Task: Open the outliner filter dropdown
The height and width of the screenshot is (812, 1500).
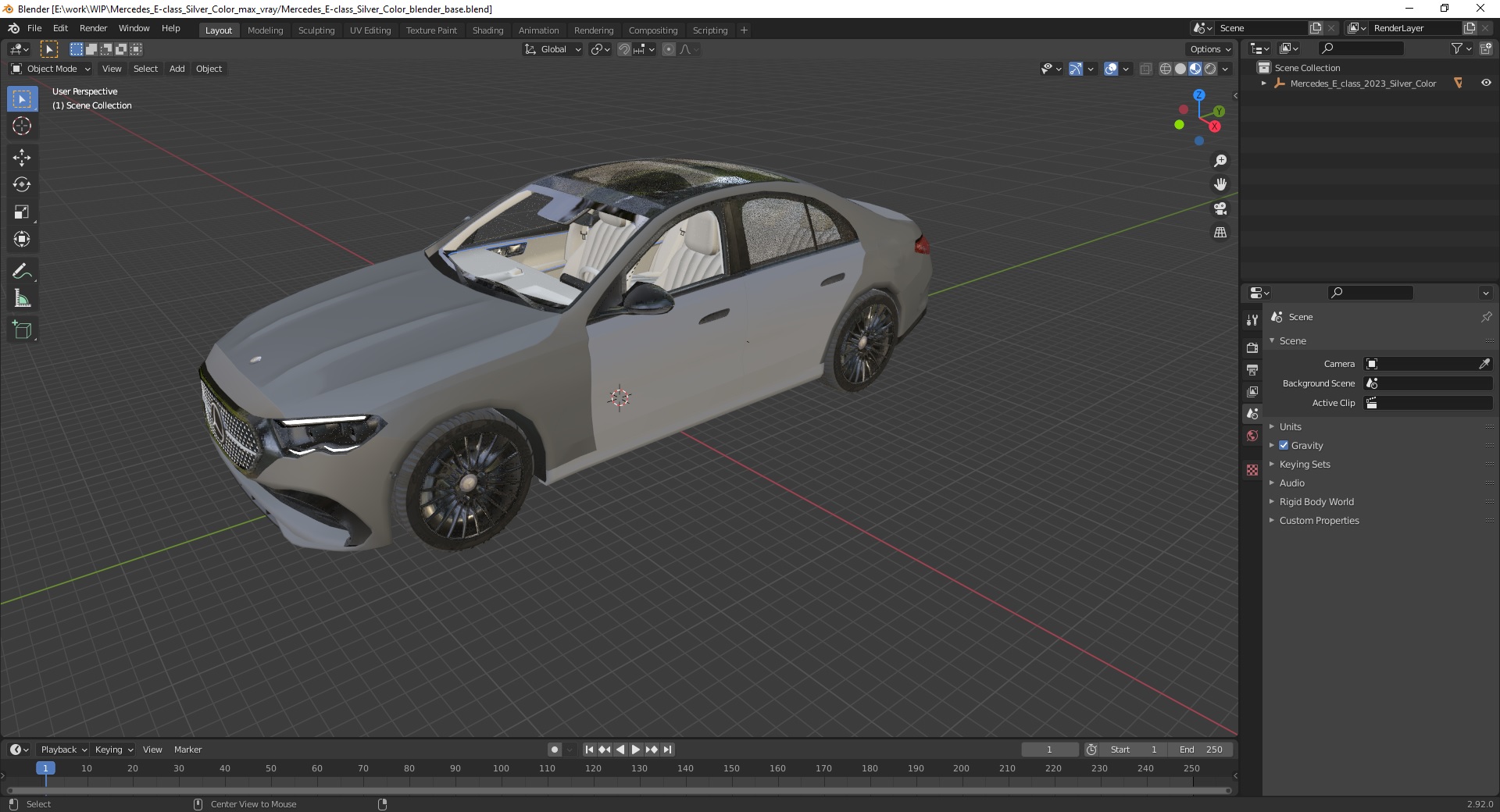Action: [x=1461, y=48]
